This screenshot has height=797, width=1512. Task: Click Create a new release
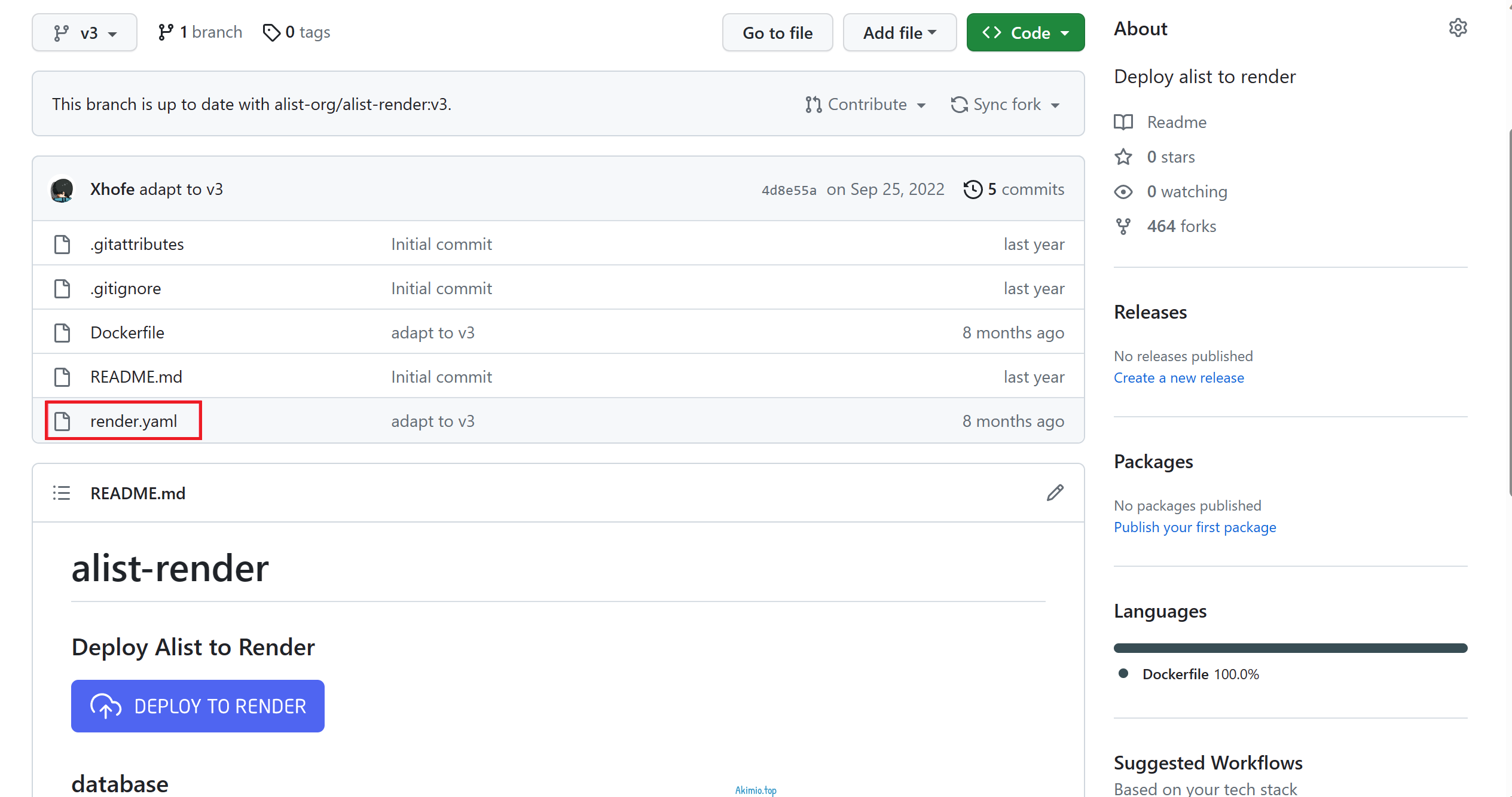click(1179, 378)
